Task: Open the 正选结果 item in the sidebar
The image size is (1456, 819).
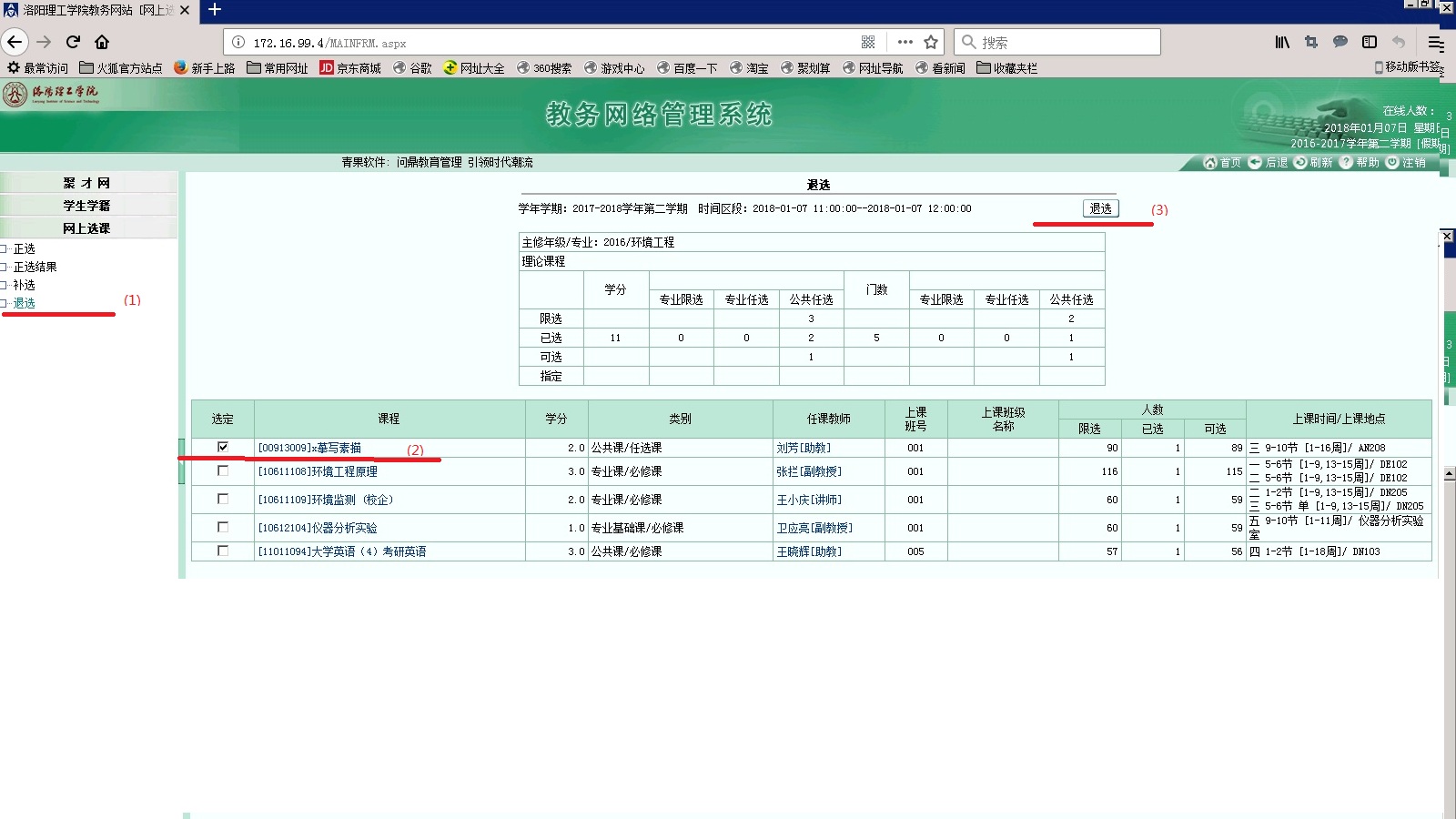Action: (x=35, y=267)
